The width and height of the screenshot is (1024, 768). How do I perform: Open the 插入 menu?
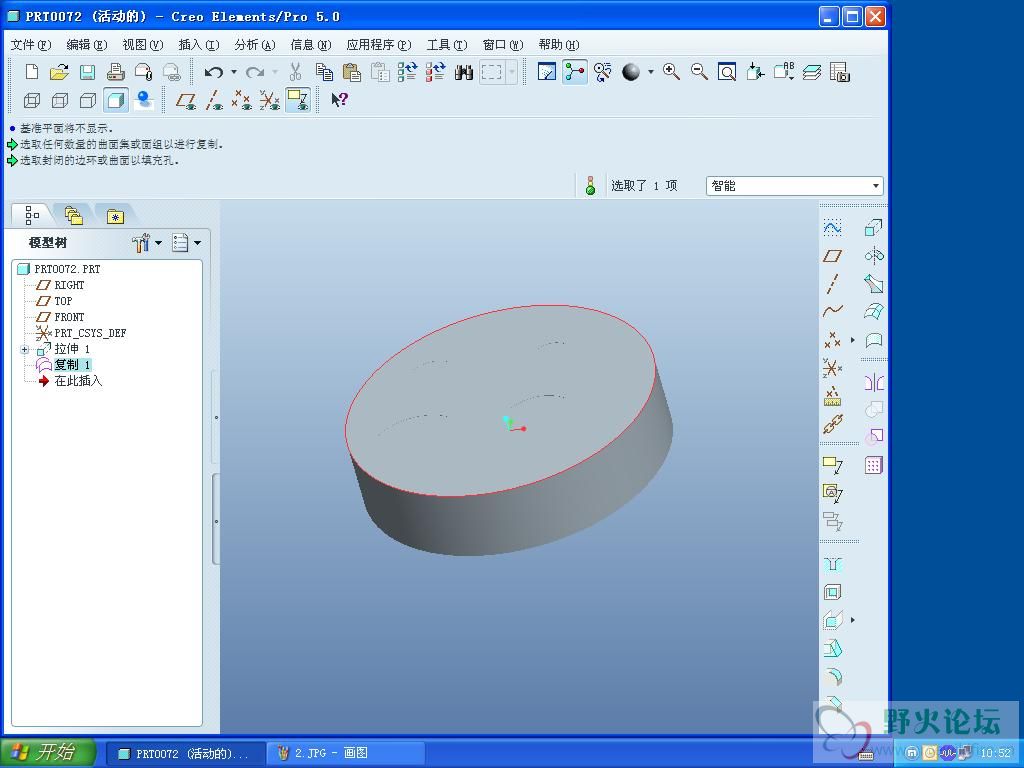coord(199,44)
